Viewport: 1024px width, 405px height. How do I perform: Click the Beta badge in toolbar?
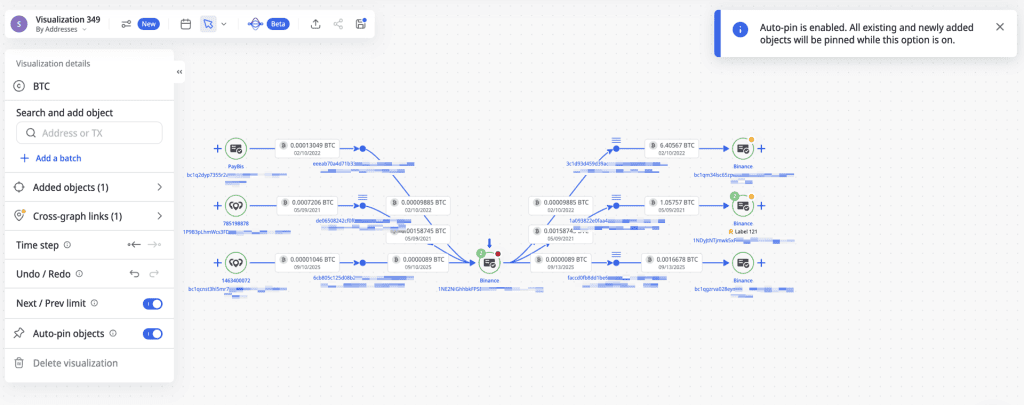pyautogui.click(x=278, y=24)
